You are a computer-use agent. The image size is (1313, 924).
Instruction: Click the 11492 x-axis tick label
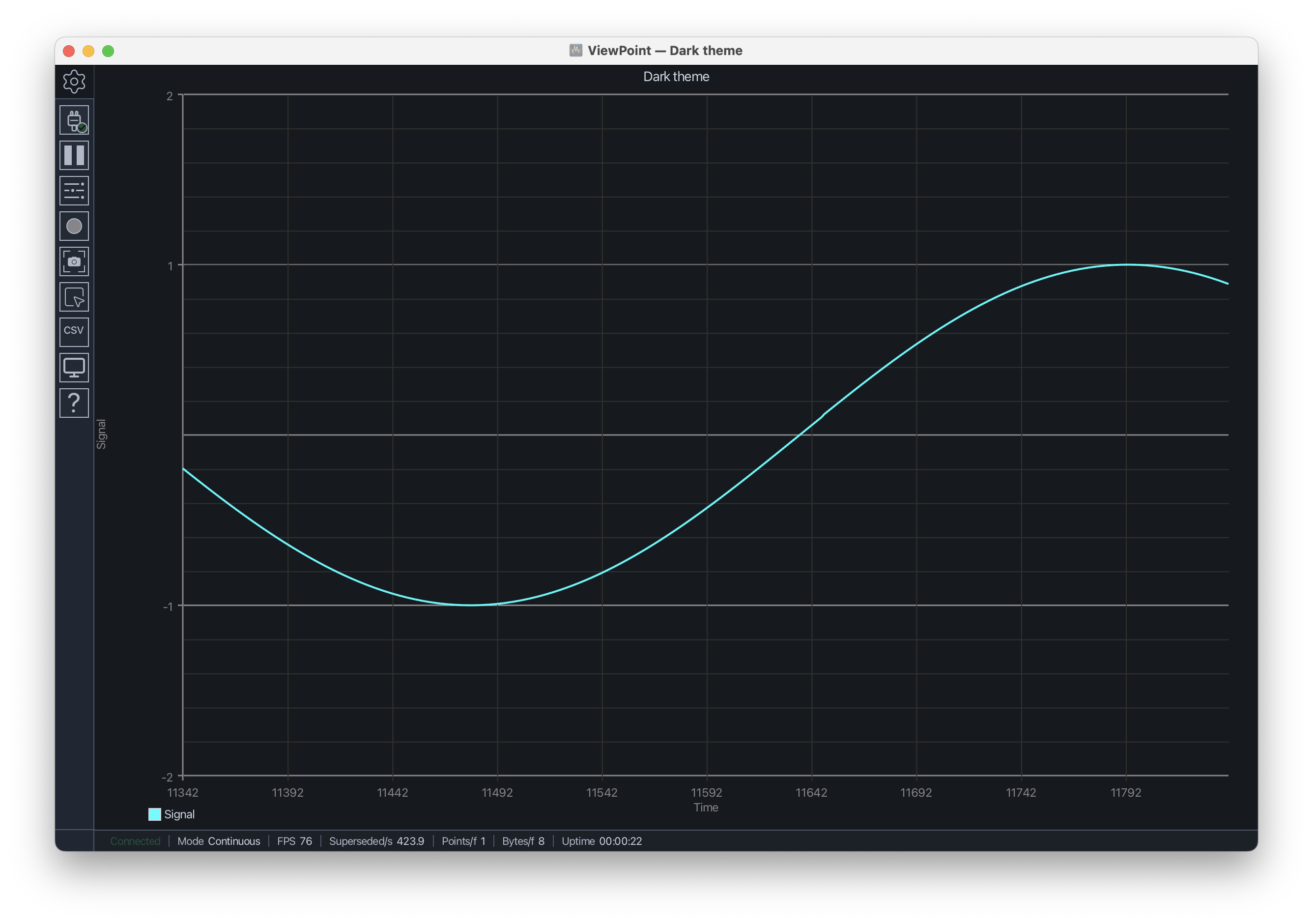point(497,793)
